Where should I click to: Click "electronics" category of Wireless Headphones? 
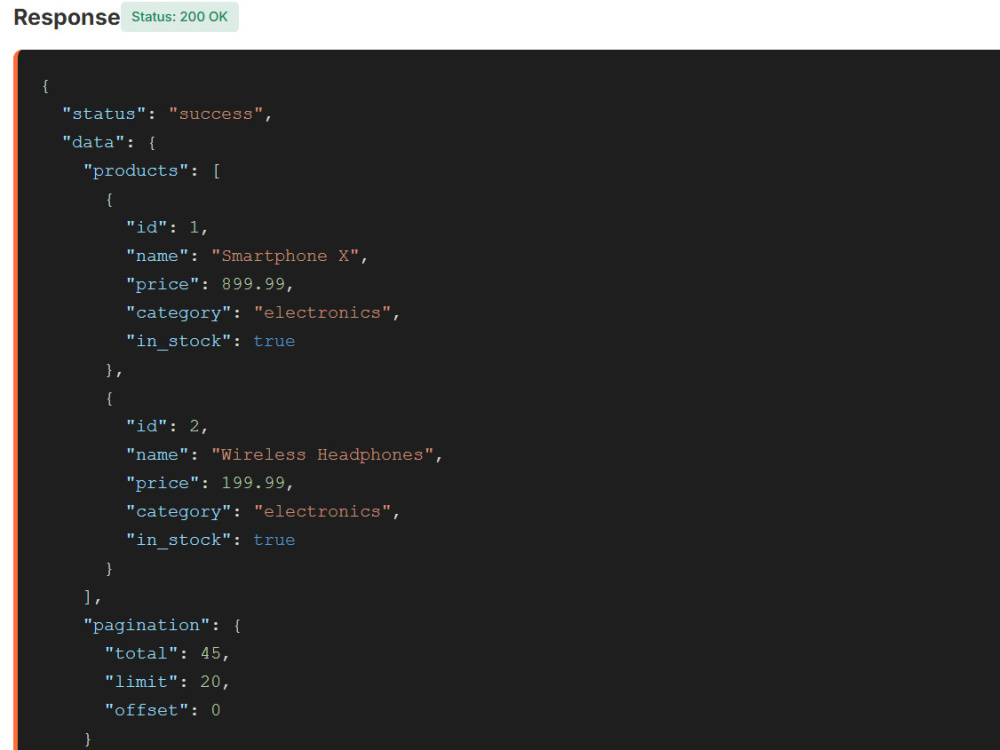click(x=322, y=511)
